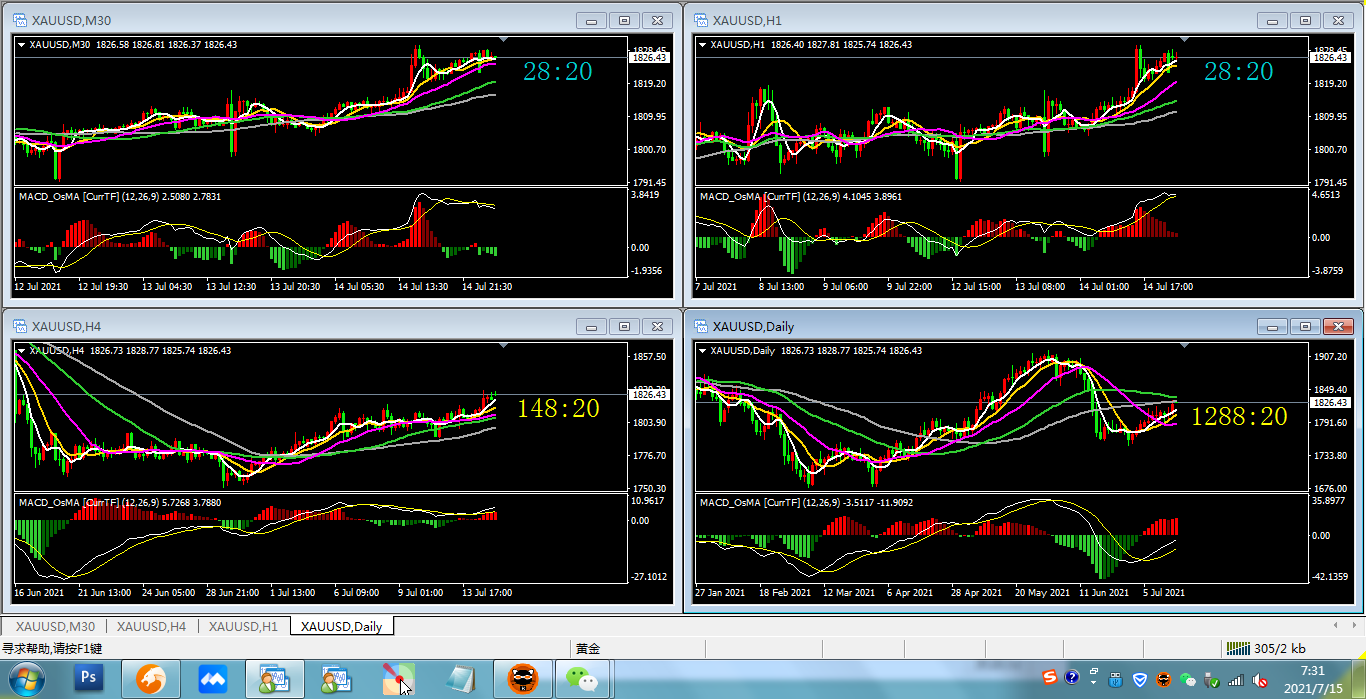Image resolution: width=1366 pixels, height=699 pixels.
Task: Click chart shift marker on M30 chart
Action: tap(503, 40)
